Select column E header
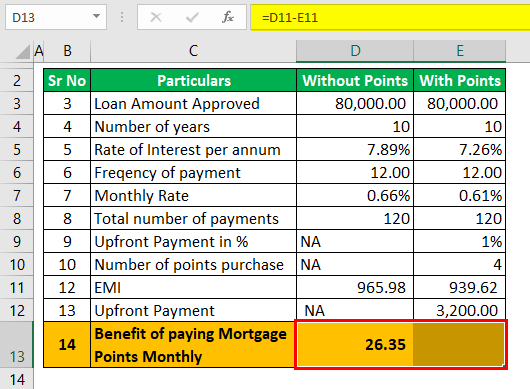 [460, 51]
